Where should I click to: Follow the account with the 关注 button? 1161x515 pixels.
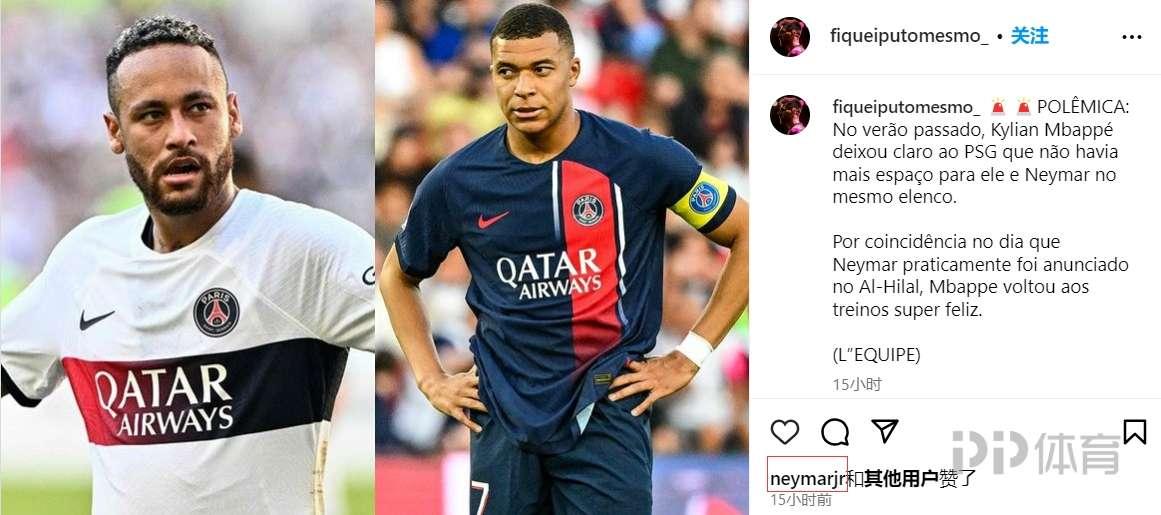point(1030,36)
